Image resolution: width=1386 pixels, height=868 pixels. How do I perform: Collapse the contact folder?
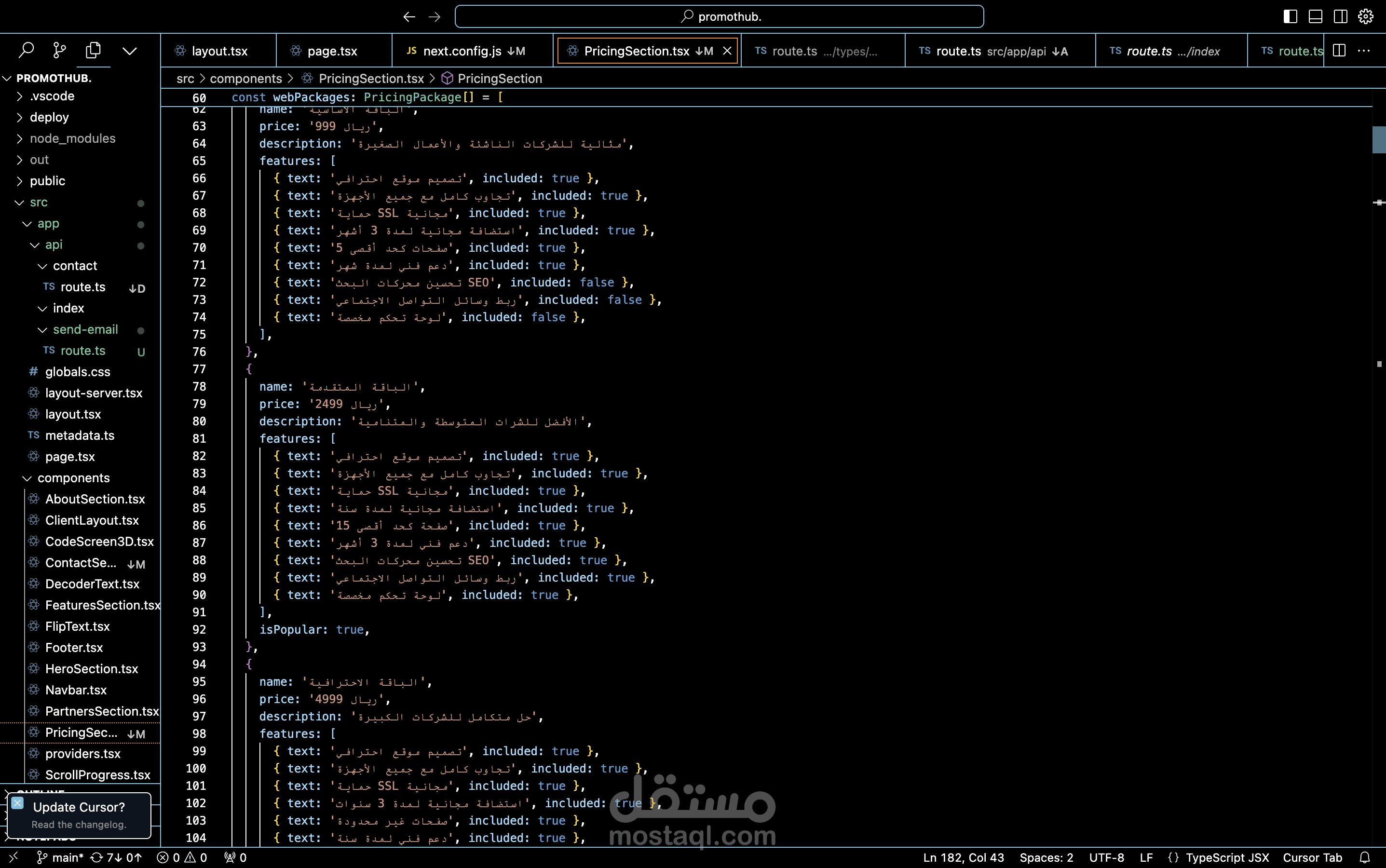tap(75, 266)
